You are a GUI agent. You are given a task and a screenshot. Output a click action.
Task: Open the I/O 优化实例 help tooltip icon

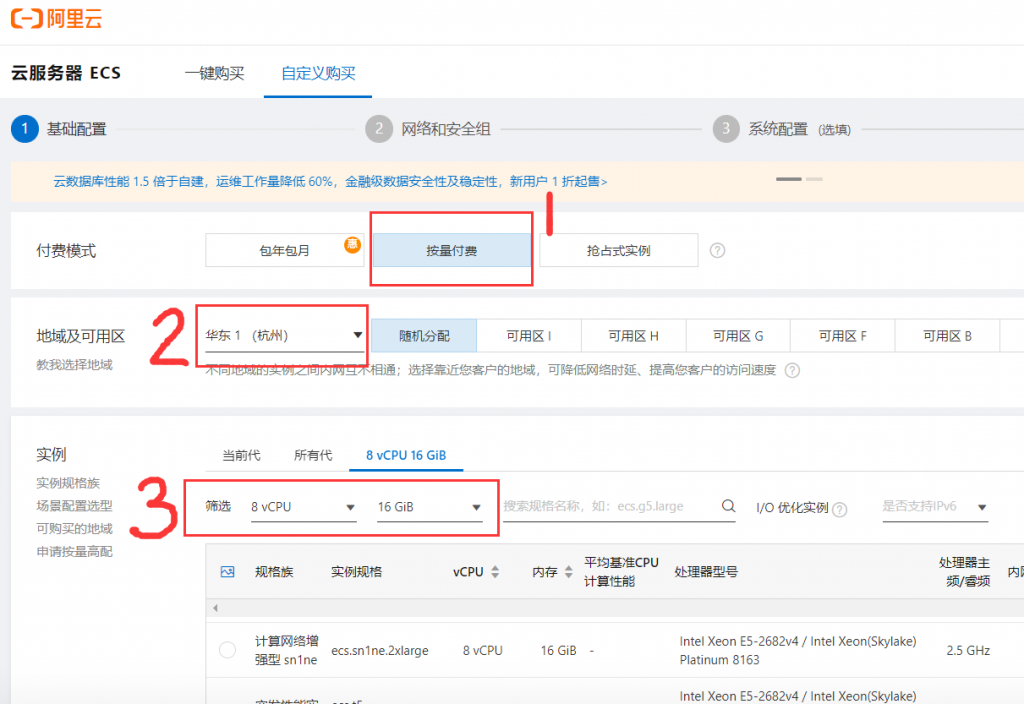pos(840,508)
